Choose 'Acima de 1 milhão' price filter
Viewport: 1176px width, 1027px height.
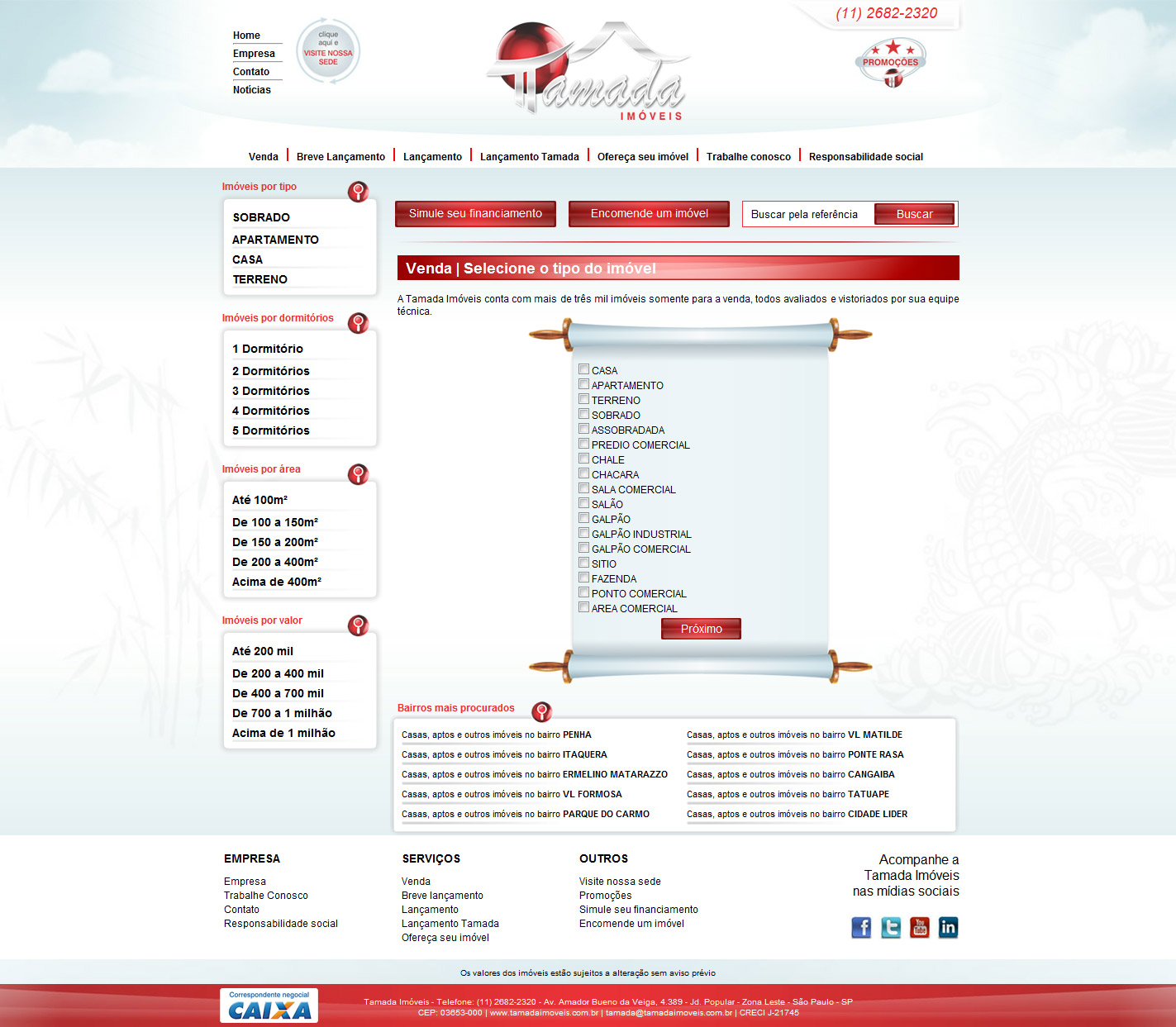point(283,733)
